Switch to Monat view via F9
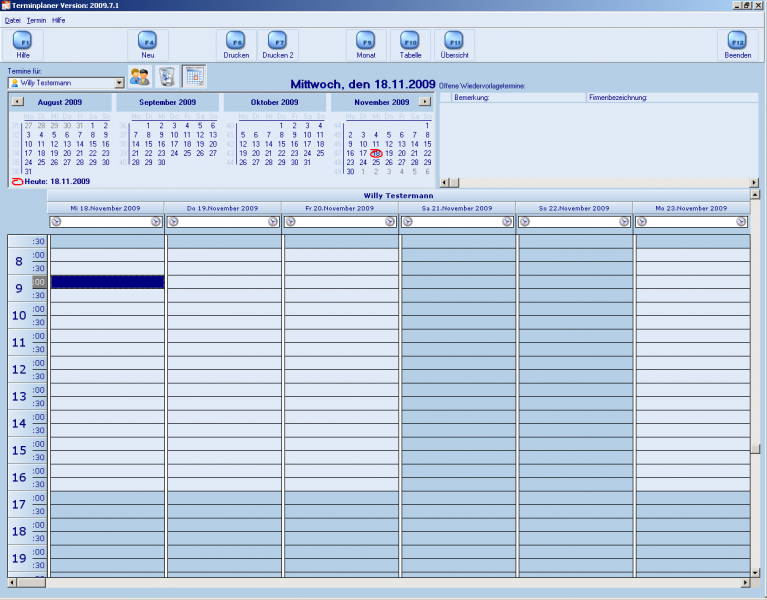Viewport: 767px width, 600px height. click(x=366, y=44)
